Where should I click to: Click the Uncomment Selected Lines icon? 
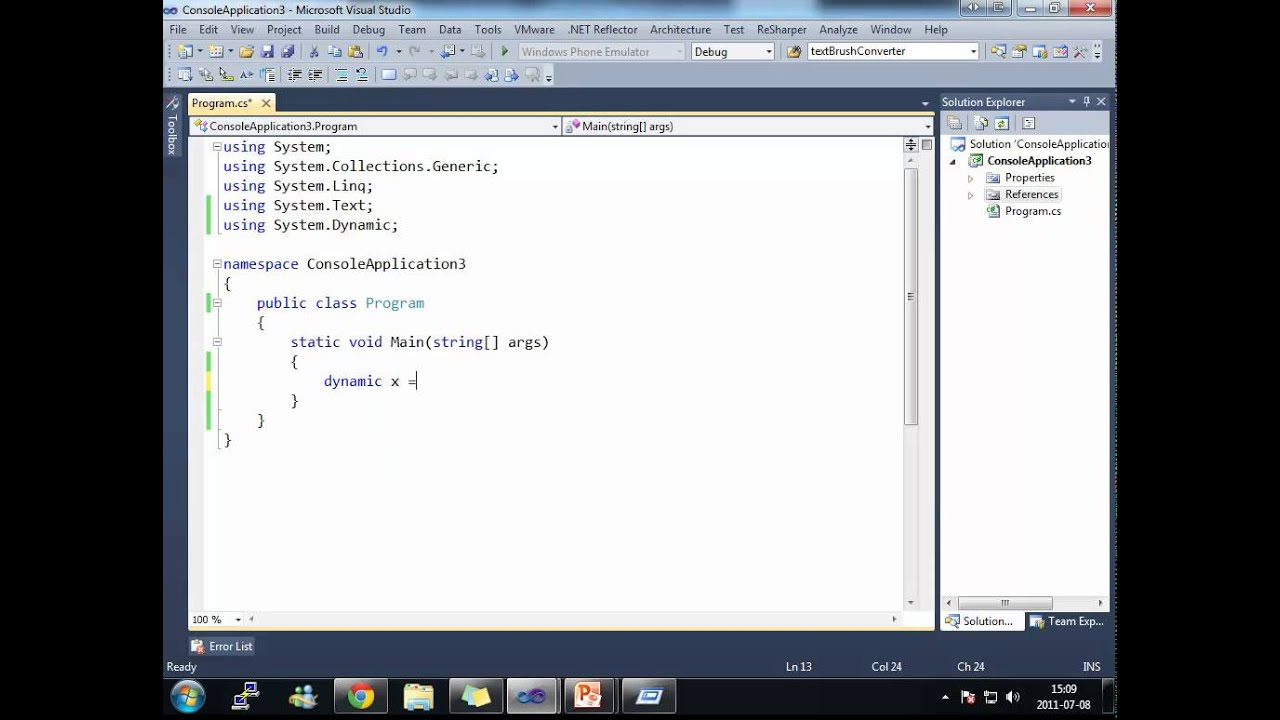click(x=361, y=74)
